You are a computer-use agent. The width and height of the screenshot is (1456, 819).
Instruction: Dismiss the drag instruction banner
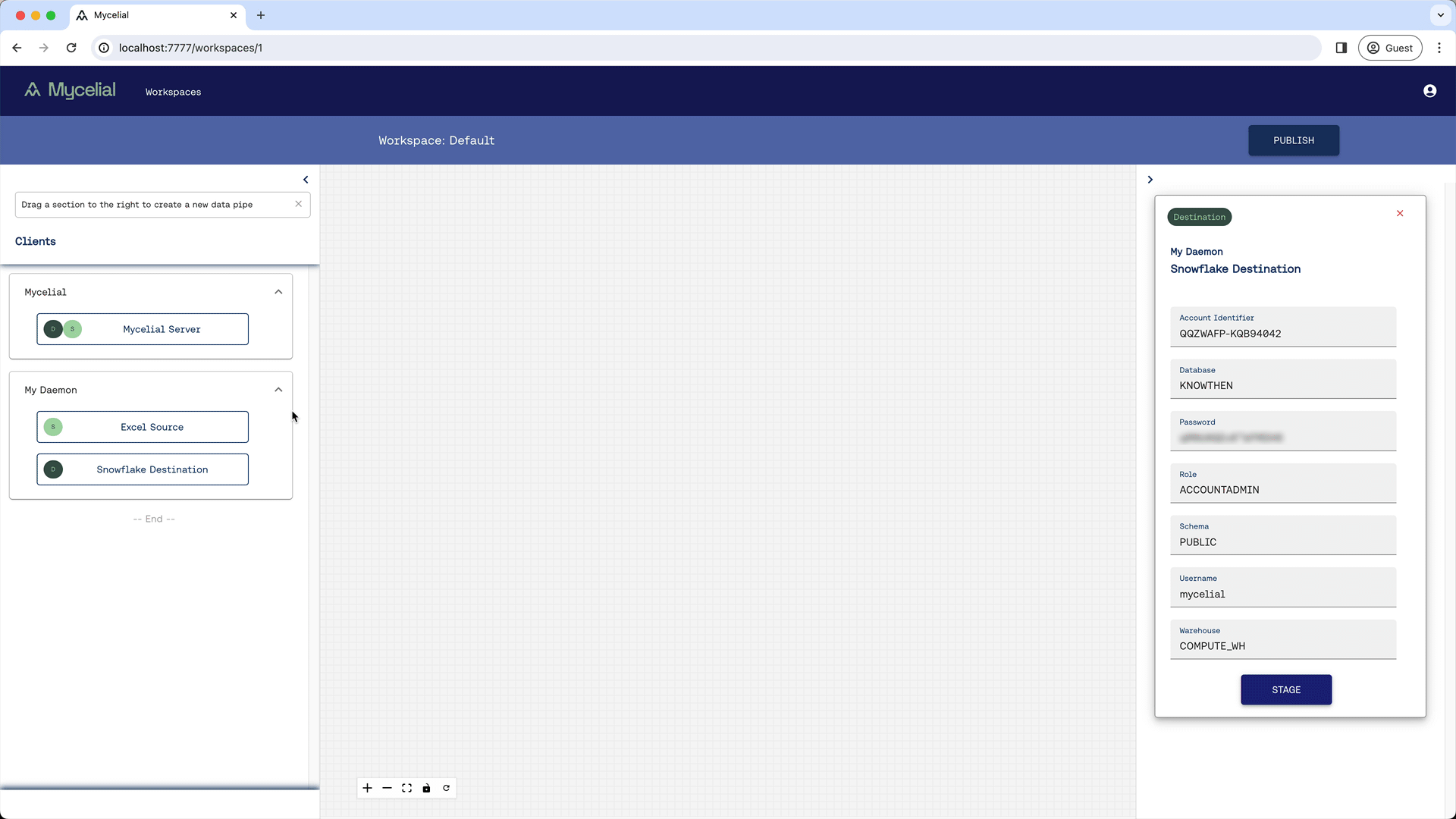point(299,204)
